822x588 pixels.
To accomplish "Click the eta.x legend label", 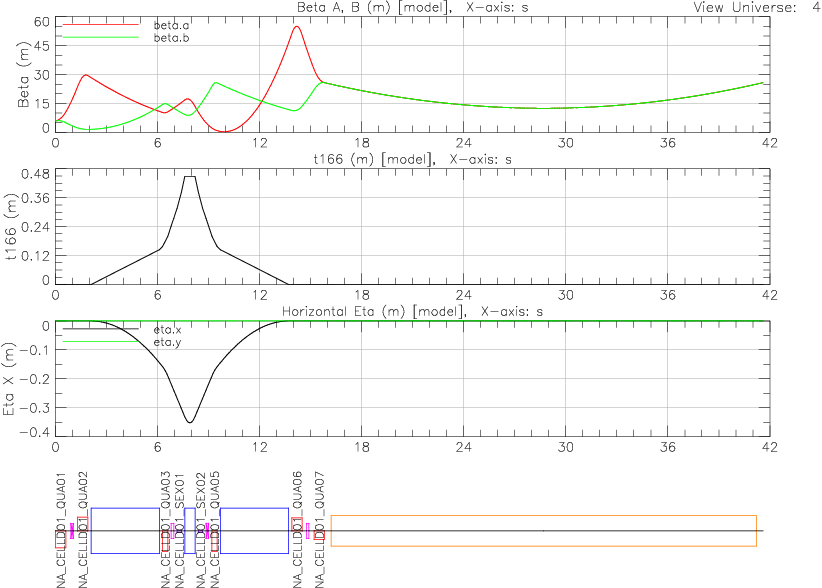I will point(168,330).
